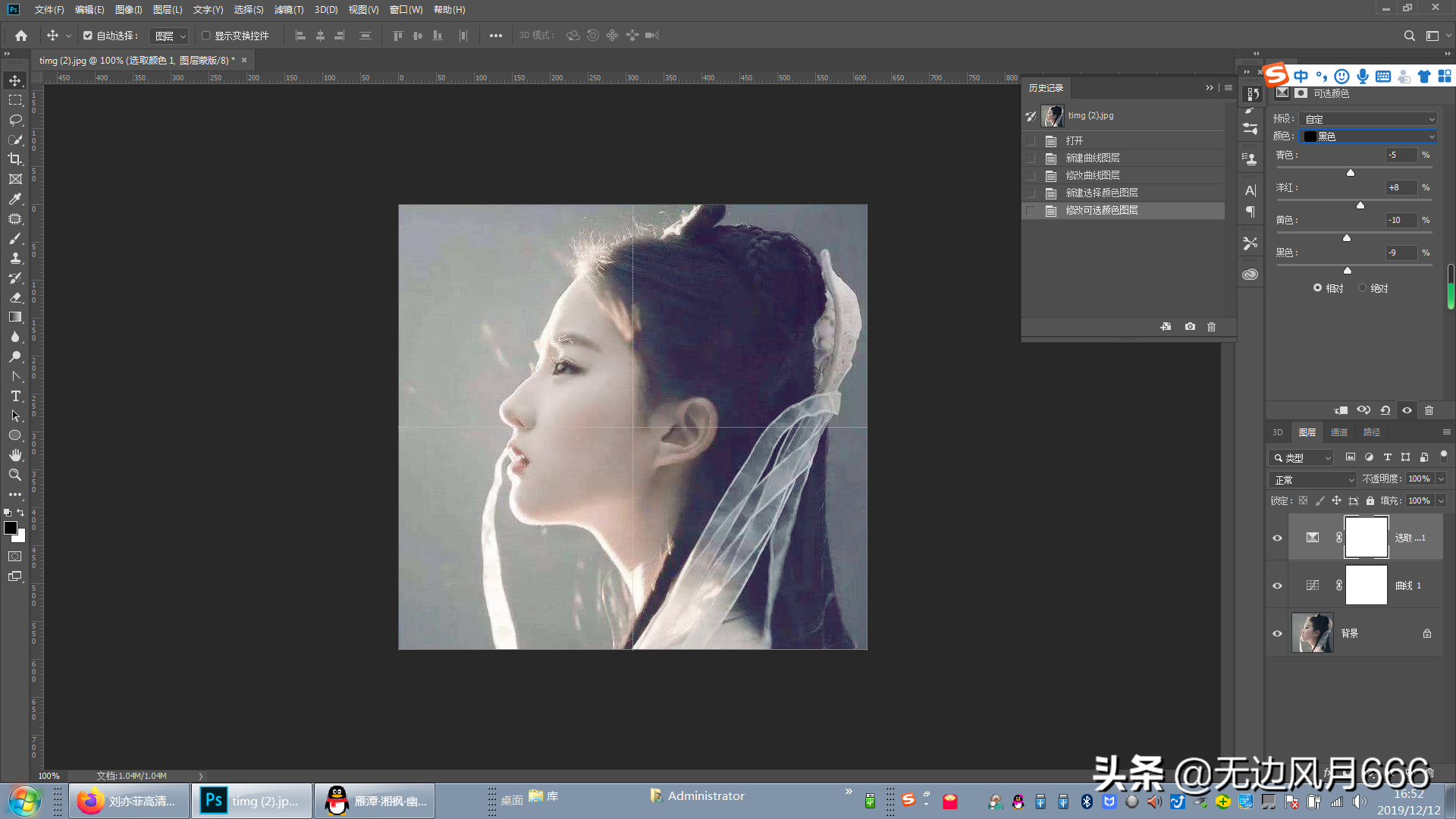This screenshot has width=1456, height=819.
Task: Select the Horizontal Type tool
Action: (x=15, y=396)
